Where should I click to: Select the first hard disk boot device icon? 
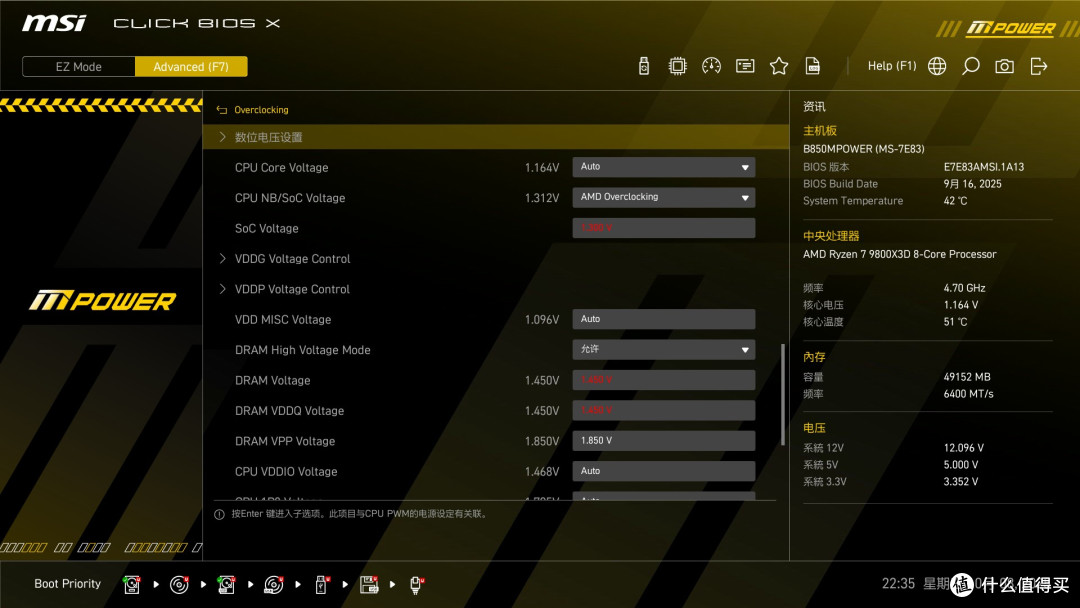132,585
